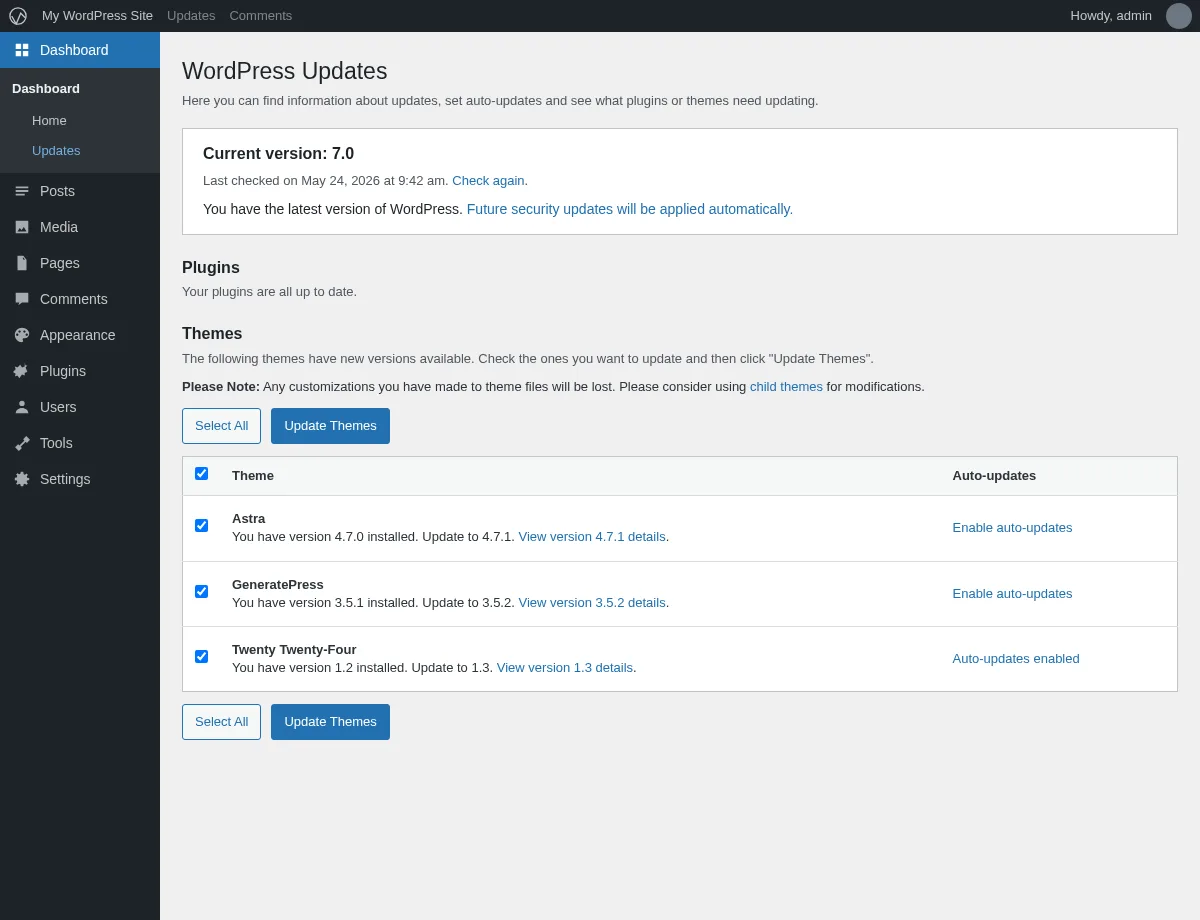Click Updates in the top admin bar
Image resolution: width=1200 pixels, height=920 pixels.
[x=191, y=16]
